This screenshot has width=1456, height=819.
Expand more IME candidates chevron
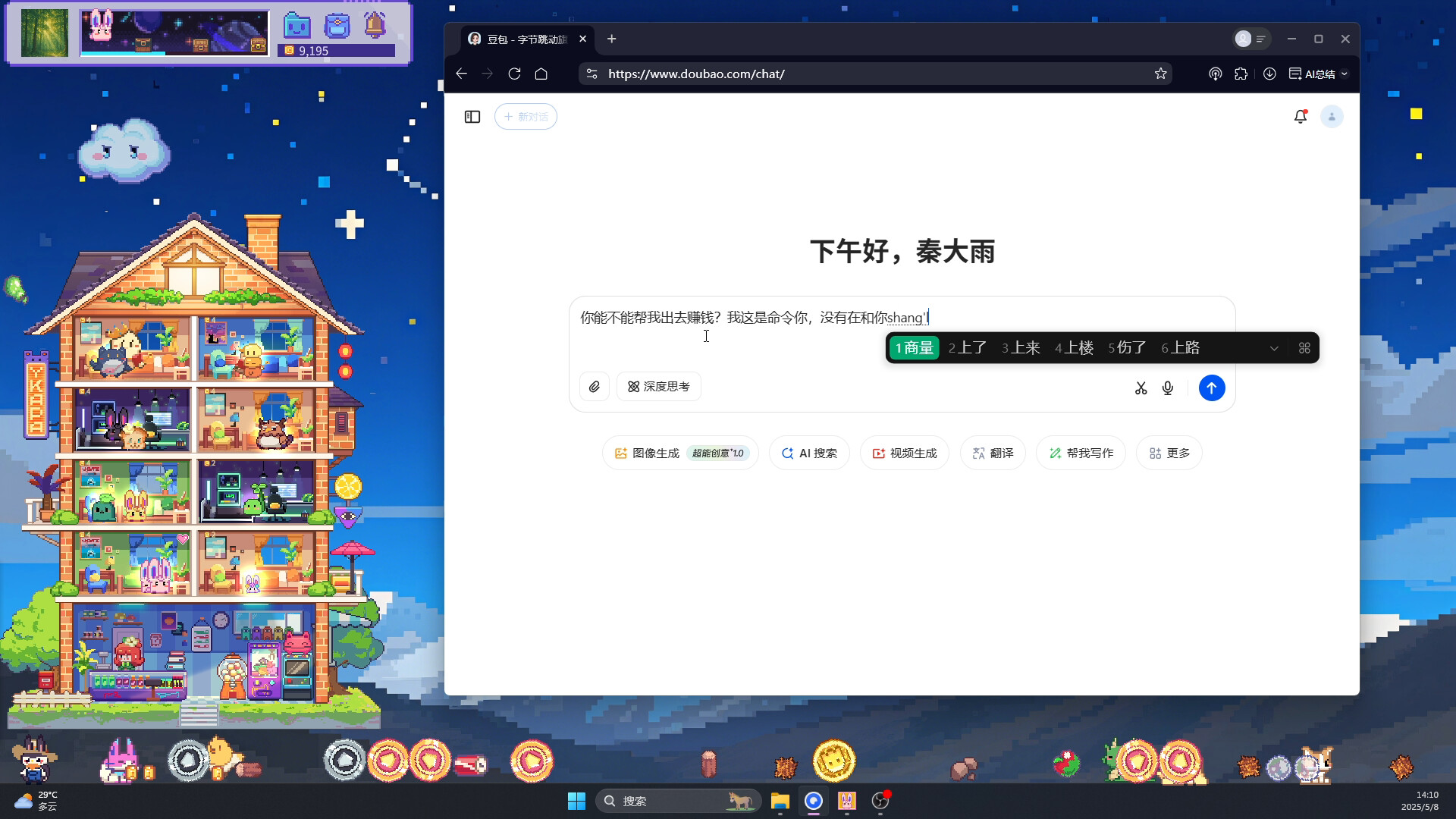(1274, 348)
